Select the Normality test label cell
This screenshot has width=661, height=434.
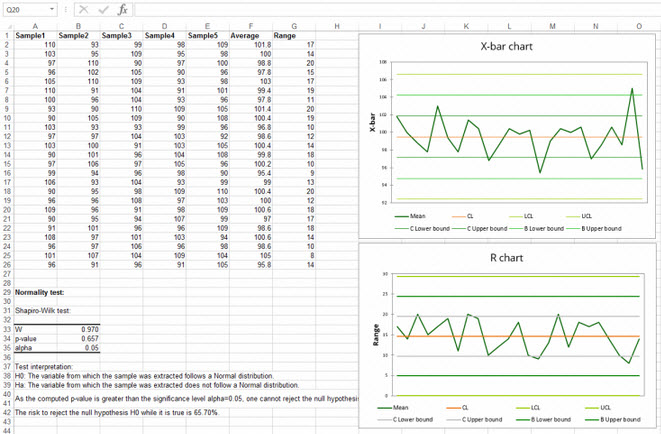tap(41, 292)
